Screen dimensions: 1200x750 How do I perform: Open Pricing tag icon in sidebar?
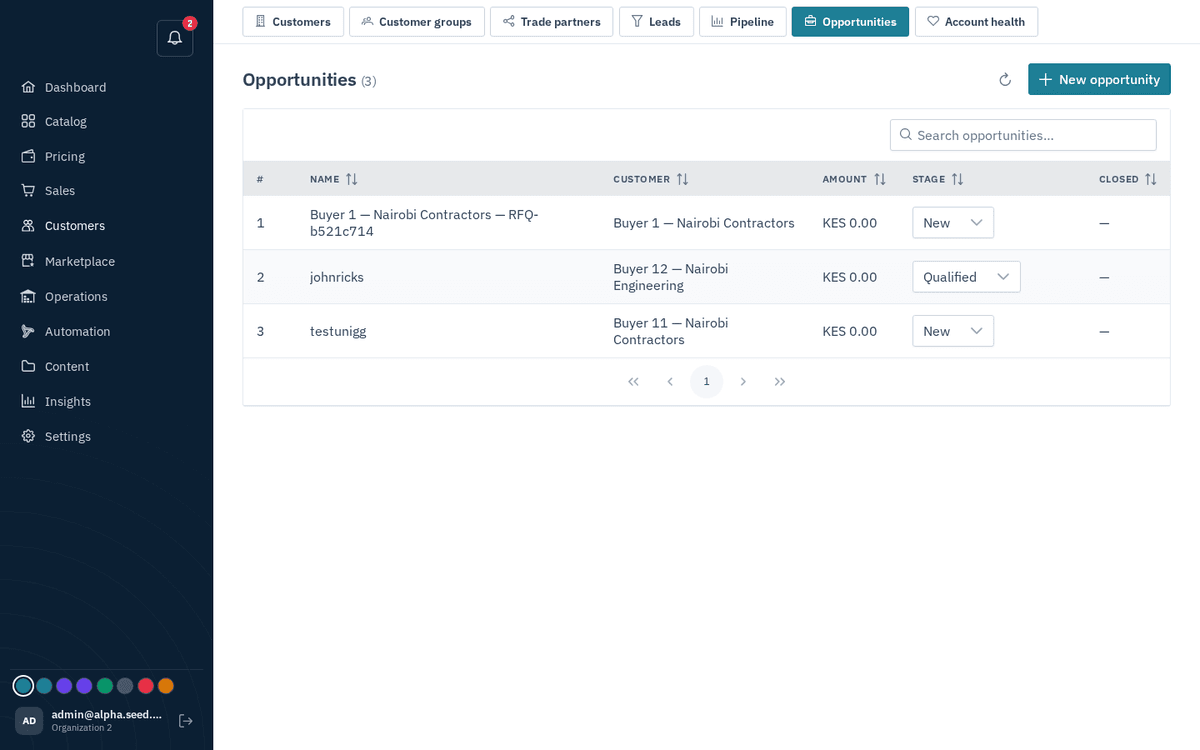coord(28,156)
